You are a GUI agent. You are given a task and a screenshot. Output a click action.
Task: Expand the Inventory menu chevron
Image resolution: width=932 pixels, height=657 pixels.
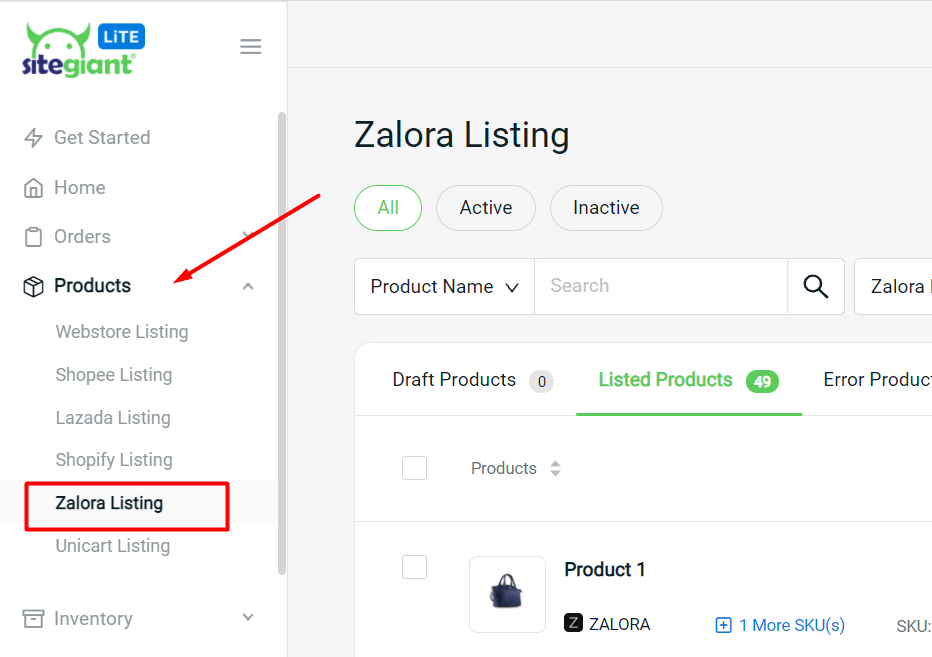click(248, 619)
